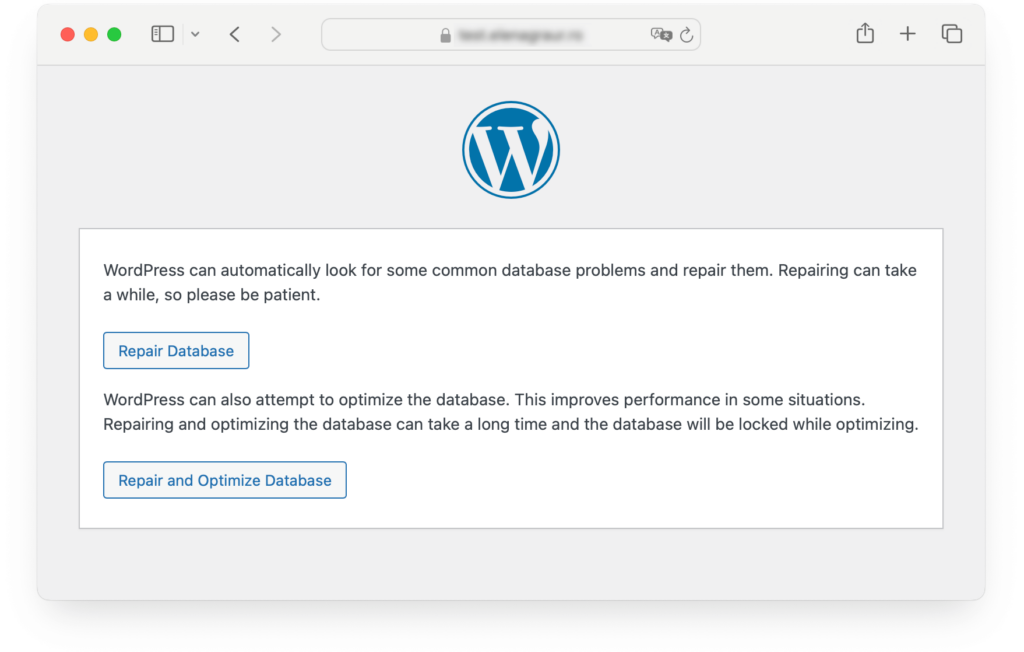
Task: Click Repair and Optimize Database button
Action: point(225,480)
